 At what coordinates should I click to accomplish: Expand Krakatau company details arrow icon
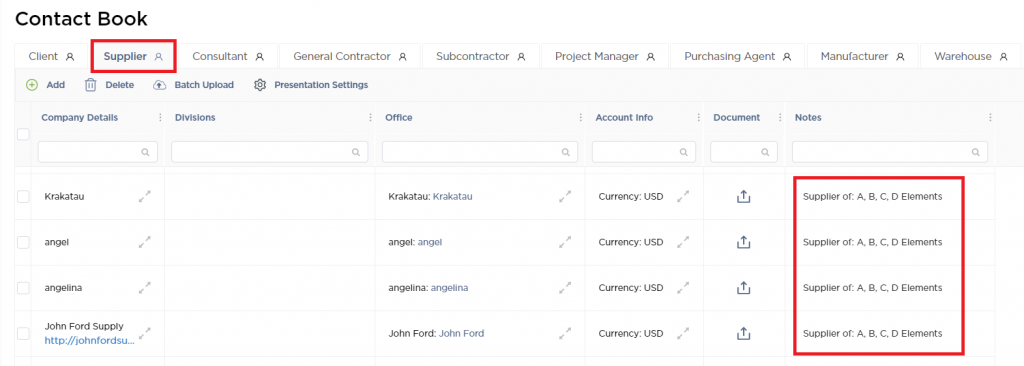[x=145, y=196]
